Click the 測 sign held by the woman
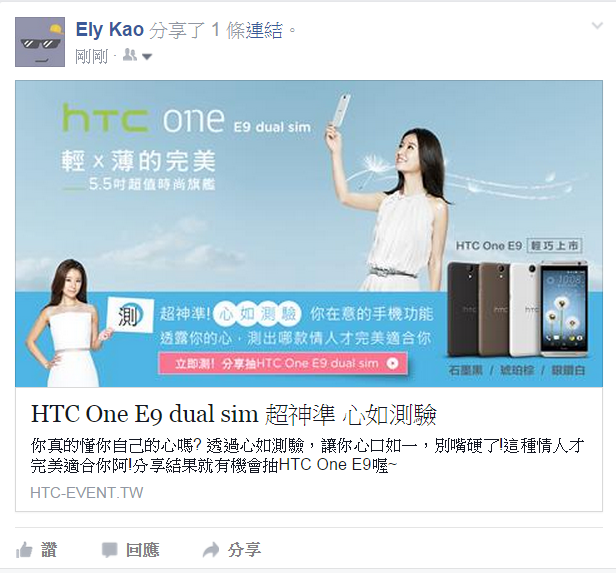This screenshot has height=573, width=616. [x=130, y=315]
